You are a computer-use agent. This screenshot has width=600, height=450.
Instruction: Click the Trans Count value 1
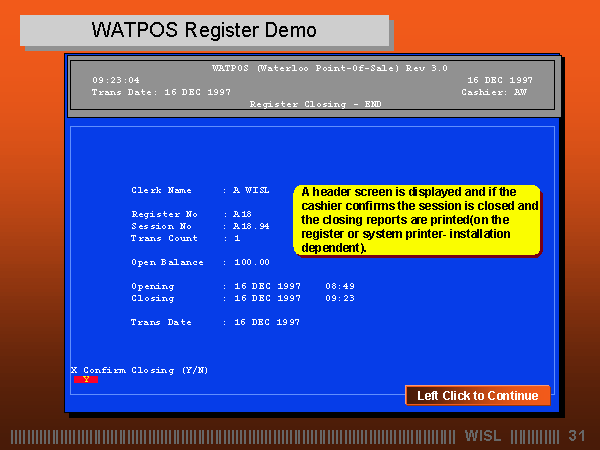point(237,238)
